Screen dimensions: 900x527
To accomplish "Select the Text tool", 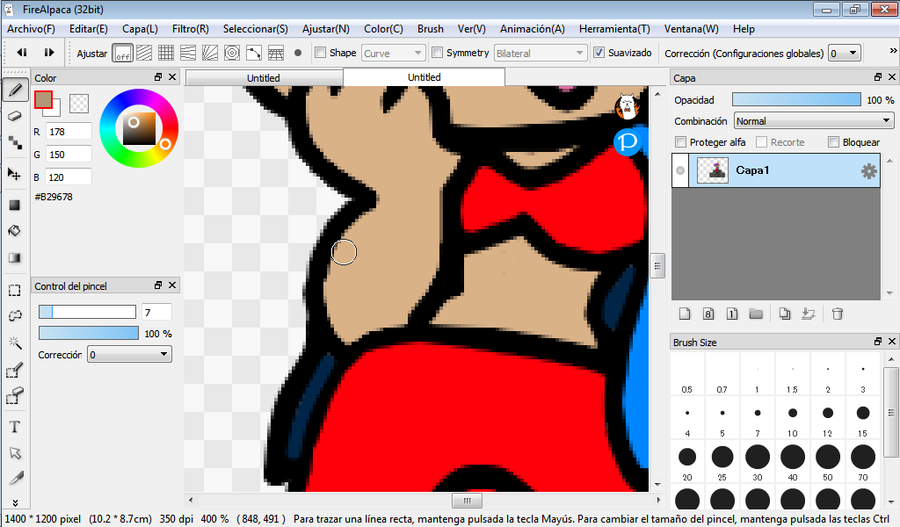I will pos(15,427).
